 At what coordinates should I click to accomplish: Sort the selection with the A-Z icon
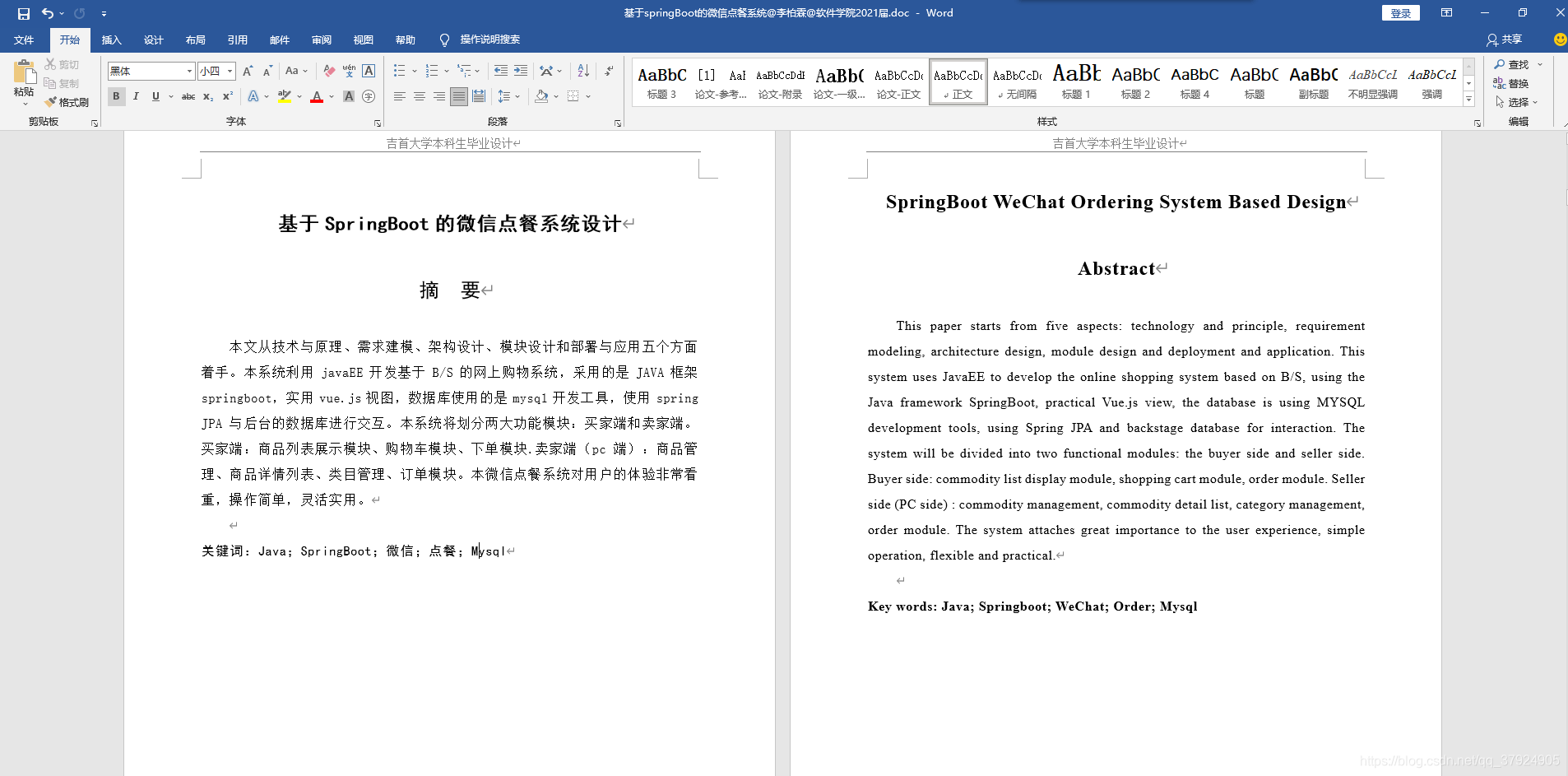click(x=583, y=71)
